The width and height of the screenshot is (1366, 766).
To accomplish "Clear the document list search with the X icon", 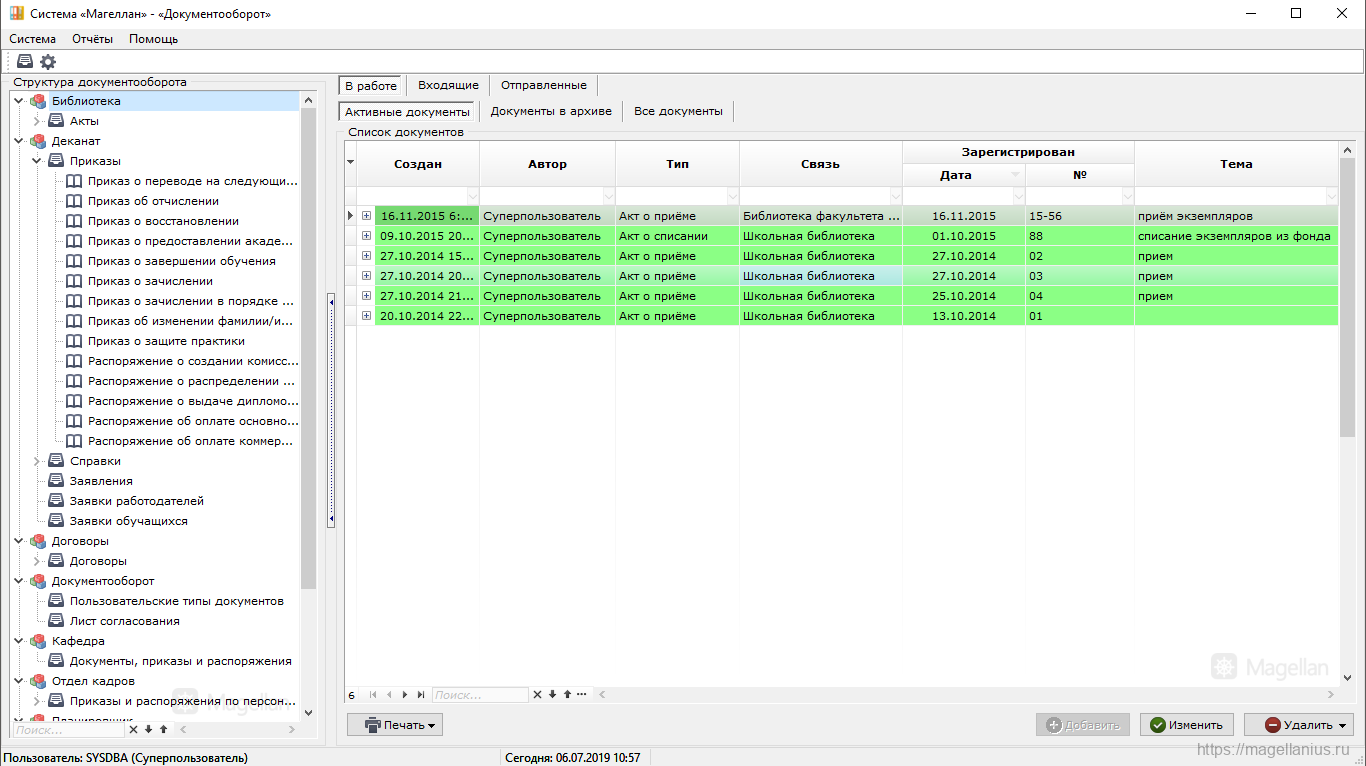I will click(537, 694).
